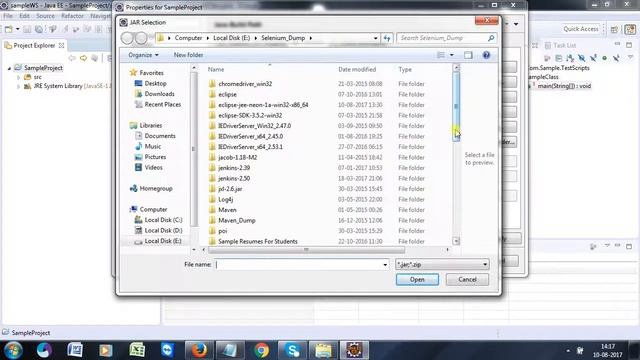Expand SampleProject in Eclipse Project Explorer
Image resolution: width=640 pixels, height=360 pixels.
coord(9,68)
